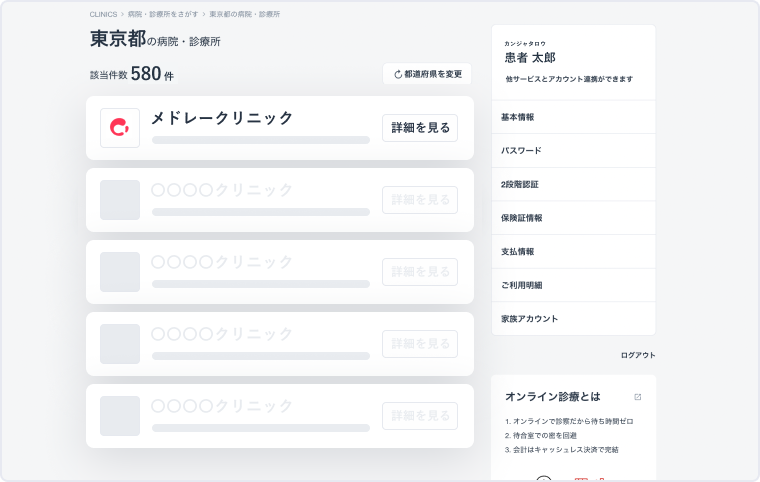Click 詳細を見る on first 〇〇〇〇クリニック card
The height and width of the screenshot is (482, 760).
coord(420,200)
